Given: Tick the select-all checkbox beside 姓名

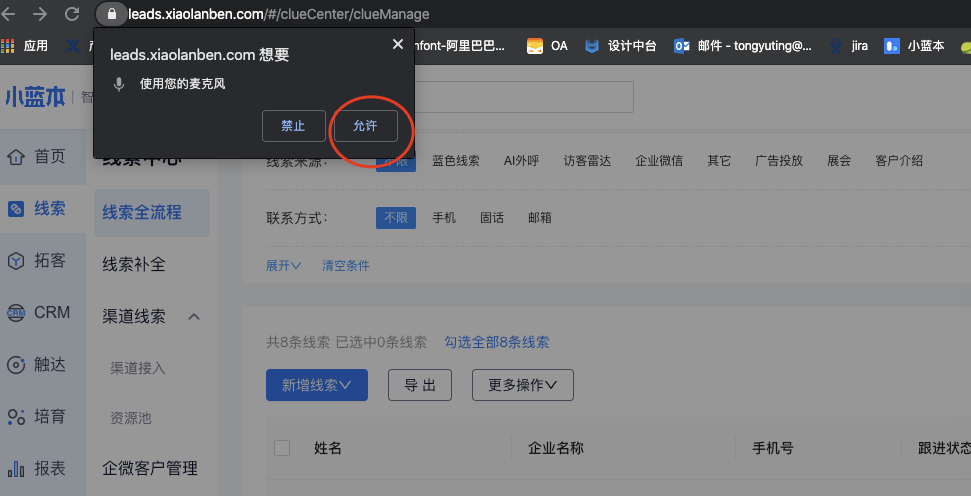Looking at the screenshot, I should tap(282, 448).
